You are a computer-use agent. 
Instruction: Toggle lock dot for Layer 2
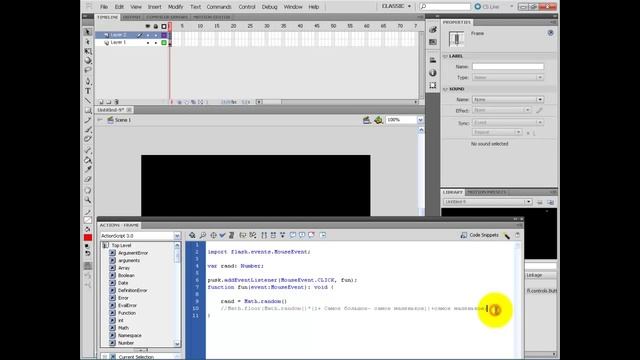coord(156,36)
